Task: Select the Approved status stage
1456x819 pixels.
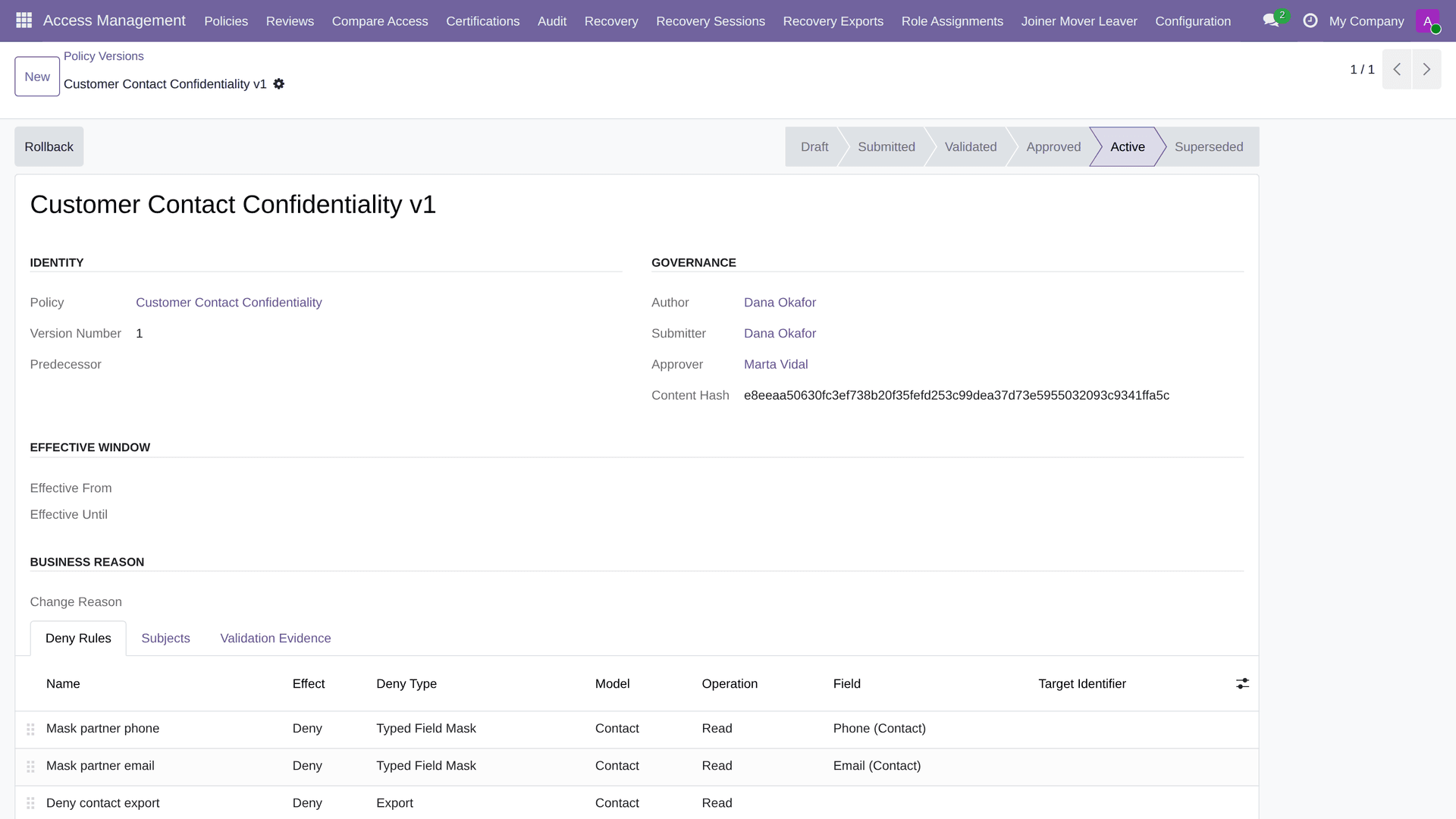Action: pyautogui.click(x=1053, y=146)
